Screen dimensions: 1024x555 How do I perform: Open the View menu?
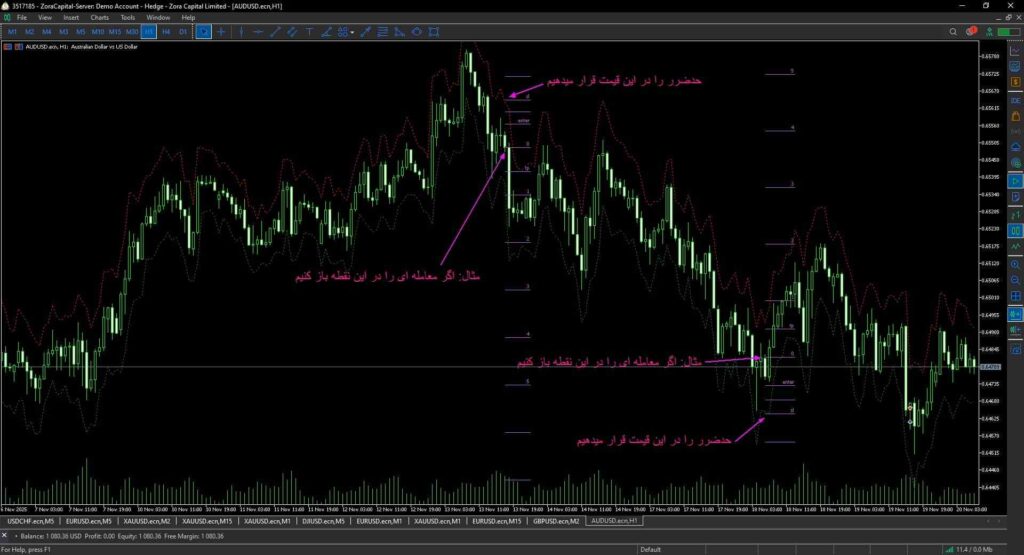(44, 18)
